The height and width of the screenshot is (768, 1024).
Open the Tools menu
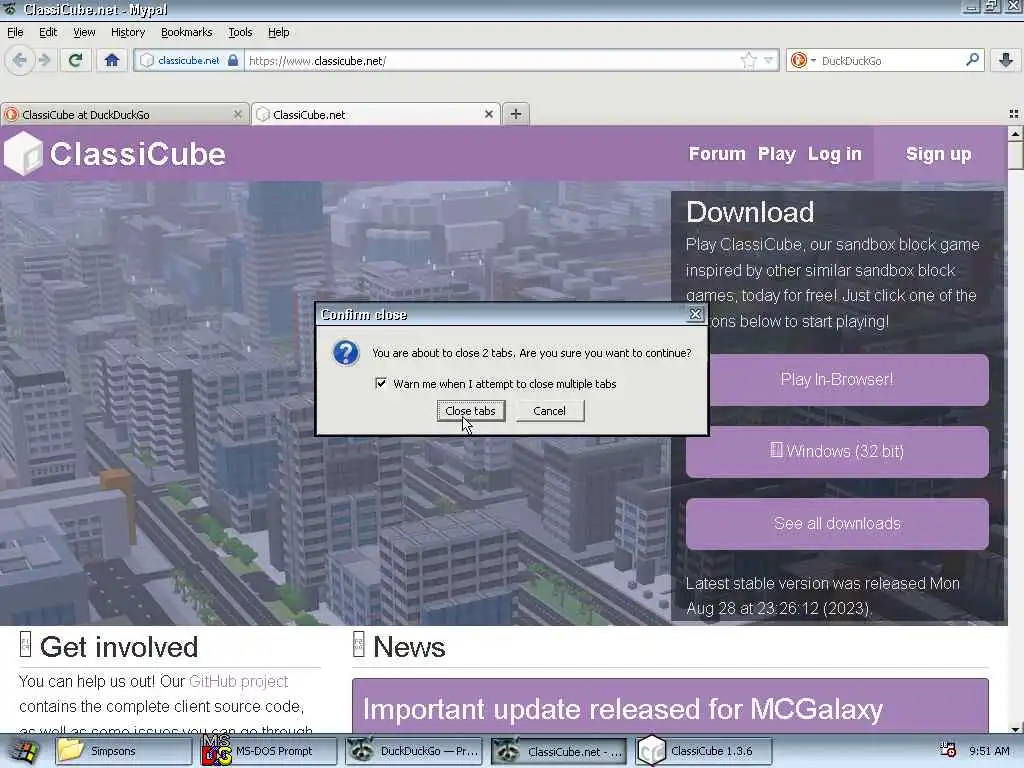pyautogui.click(x=240, y=32)
